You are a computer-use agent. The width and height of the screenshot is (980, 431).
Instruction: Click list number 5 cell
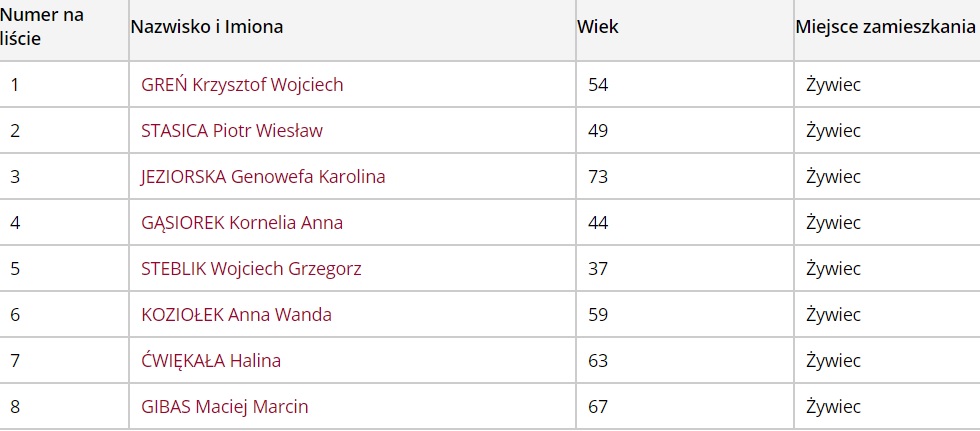(x=15, y=269)
